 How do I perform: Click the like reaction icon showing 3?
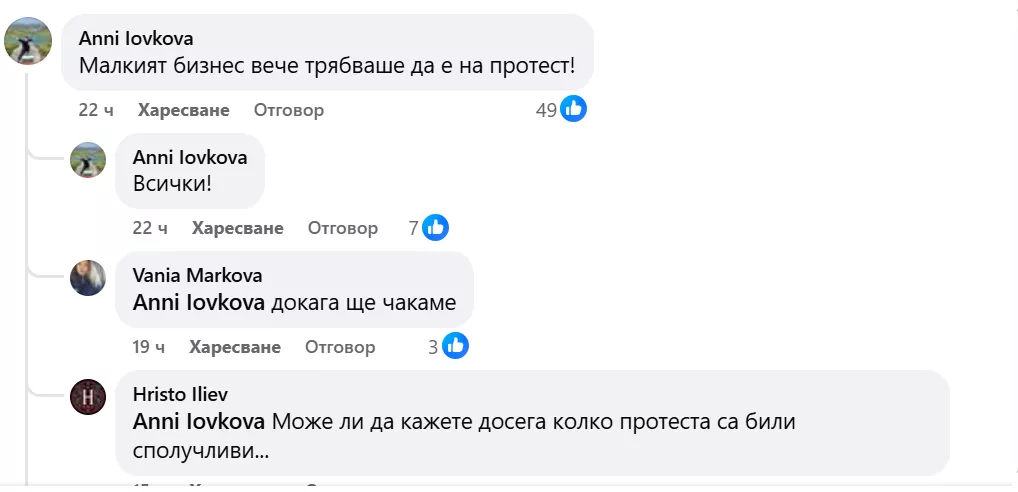pyautogui.click(x=455, y=347)
